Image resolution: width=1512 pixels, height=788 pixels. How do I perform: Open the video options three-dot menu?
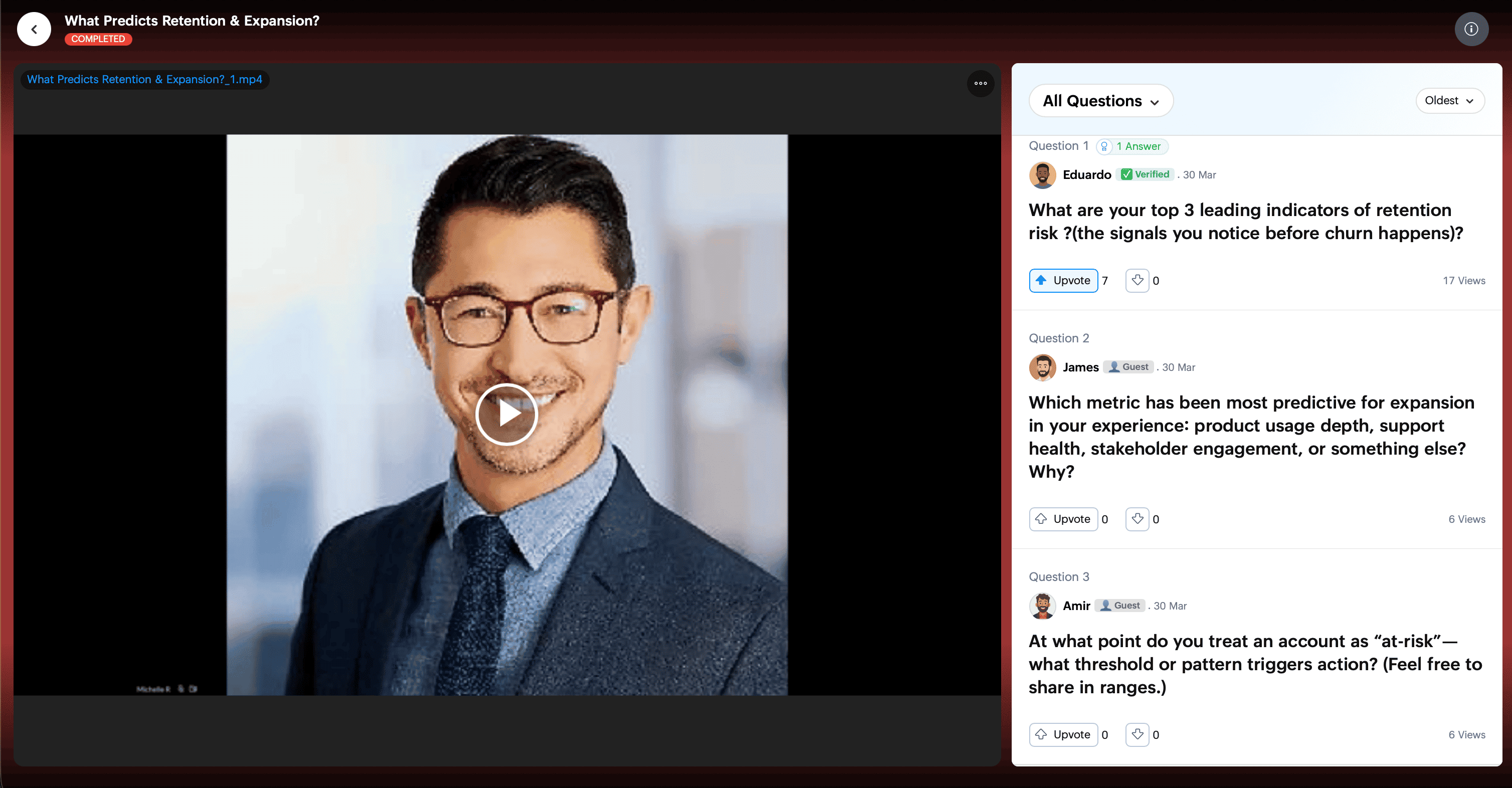pyautogui.click(x=980, y=83)
